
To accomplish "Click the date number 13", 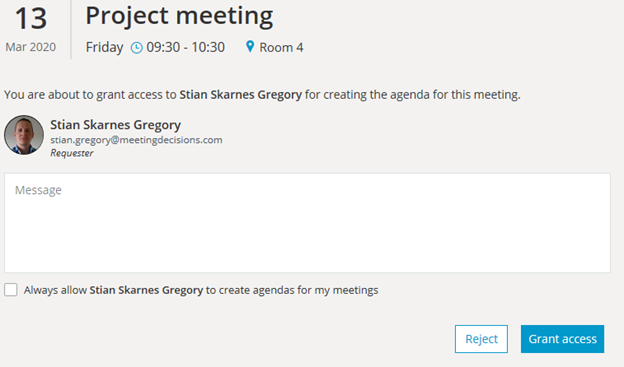I will click(x=31, y=19).
